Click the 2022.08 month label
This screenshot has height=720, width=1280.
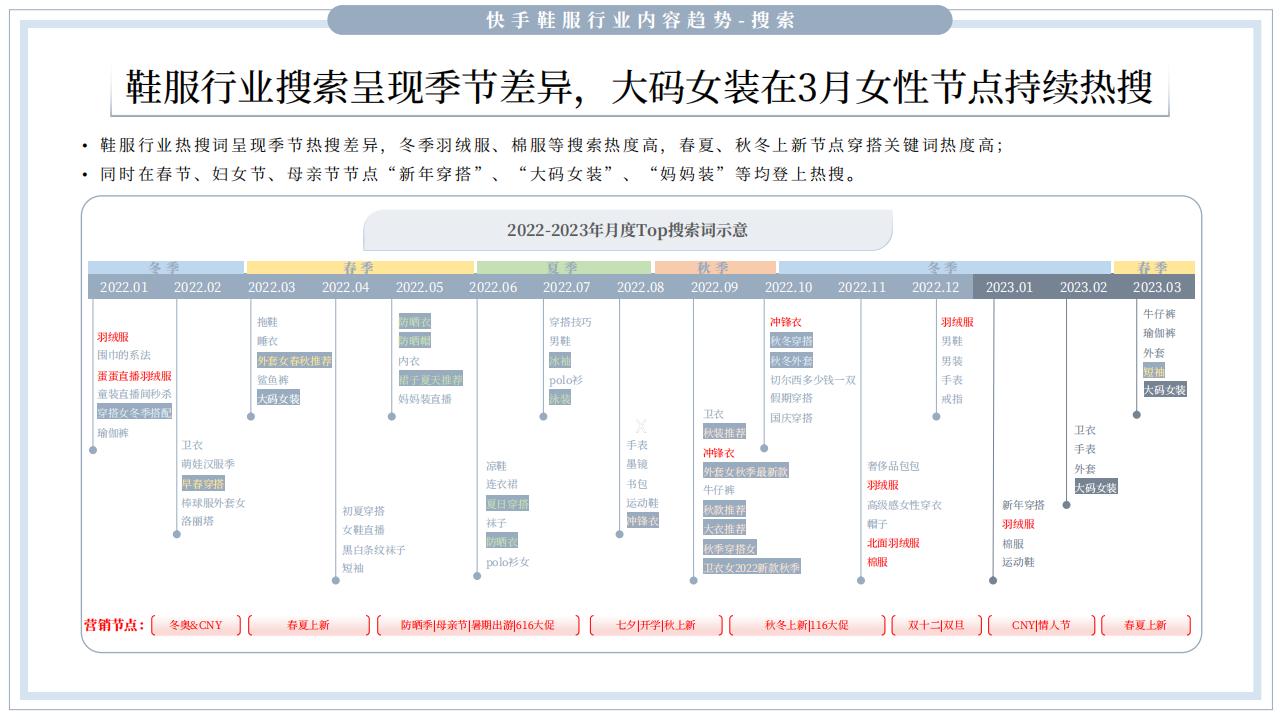click(x=641, y=287)
